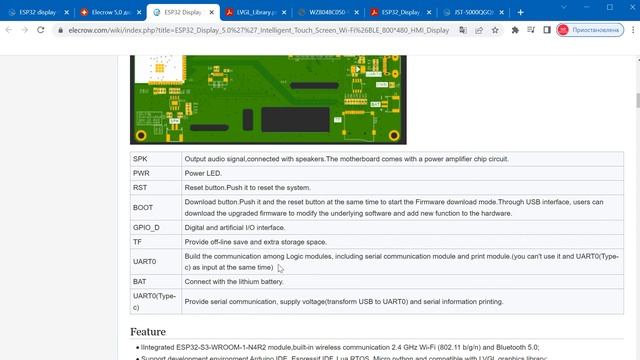Switch to the JST-5000QGO tab
The width and height of the screenshot is (640, 360).
tap(473, 12)
